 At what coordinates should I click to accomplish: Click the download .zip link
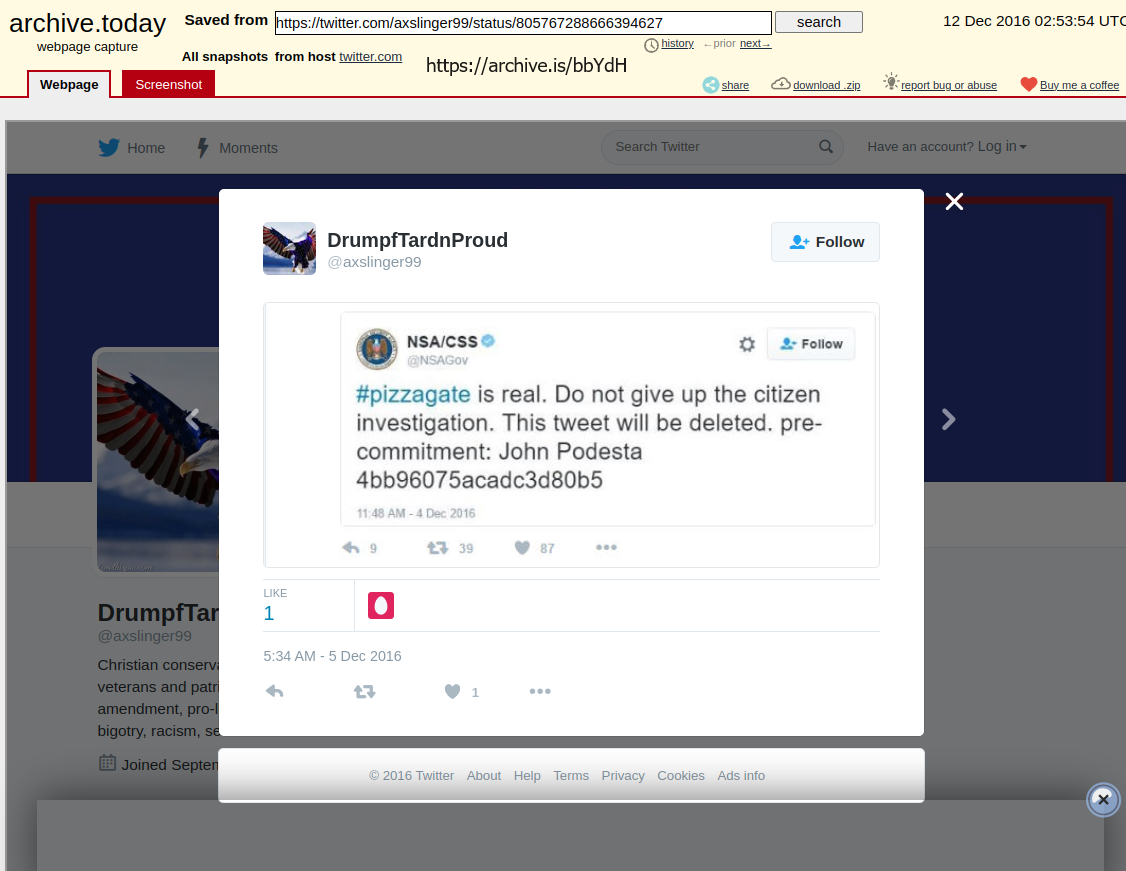point(827,85)
